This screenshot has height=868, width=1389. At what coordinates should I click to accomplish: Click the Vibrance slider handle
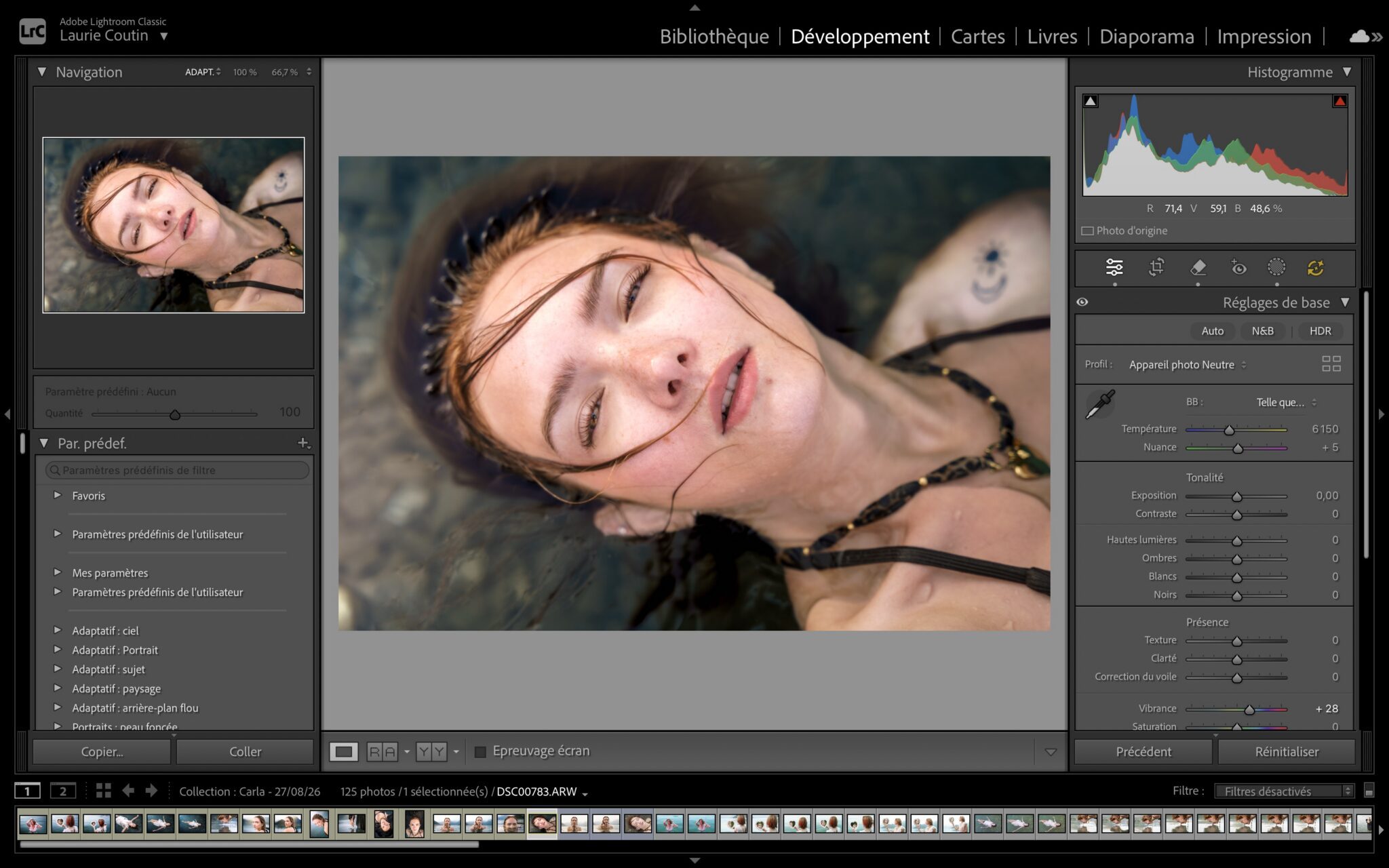(x=1249, y=709)
